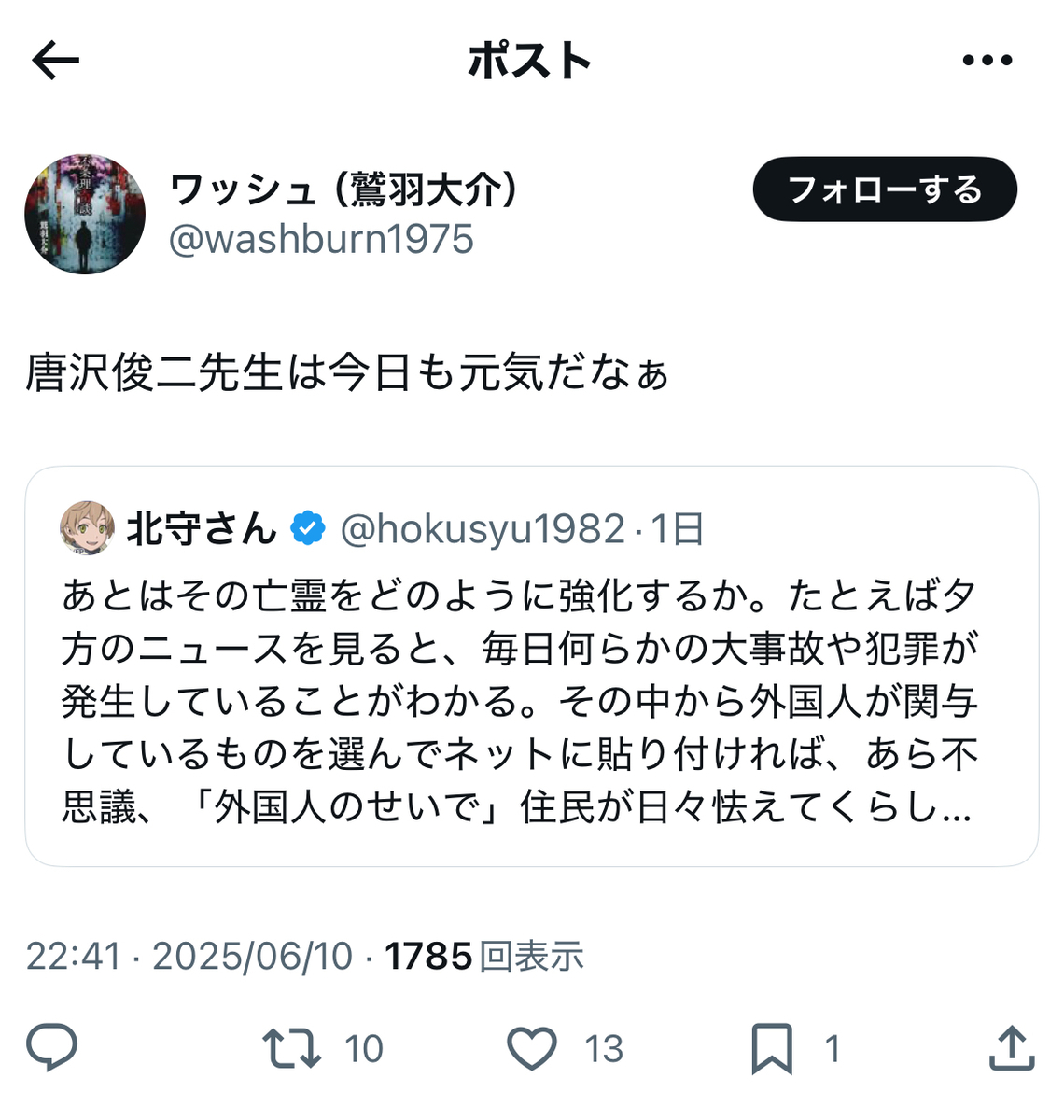Screen dimensions: 1064x1120
Task: Tap the main post text 唐沢俊二先生は今日も元気だなぁ
Action: pos(347,373)
